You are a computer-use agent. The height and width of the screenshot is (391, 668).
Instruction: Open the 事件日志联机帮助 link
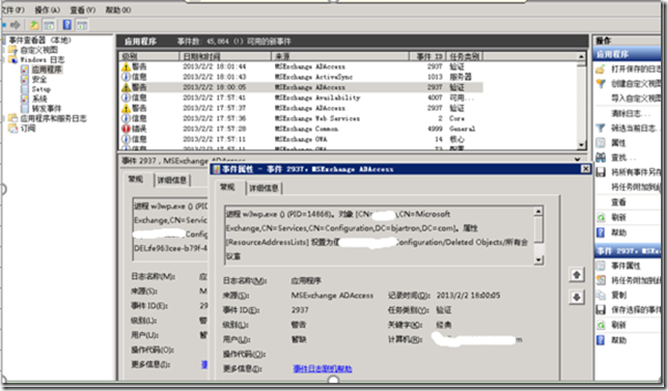(x=322, y=368)
